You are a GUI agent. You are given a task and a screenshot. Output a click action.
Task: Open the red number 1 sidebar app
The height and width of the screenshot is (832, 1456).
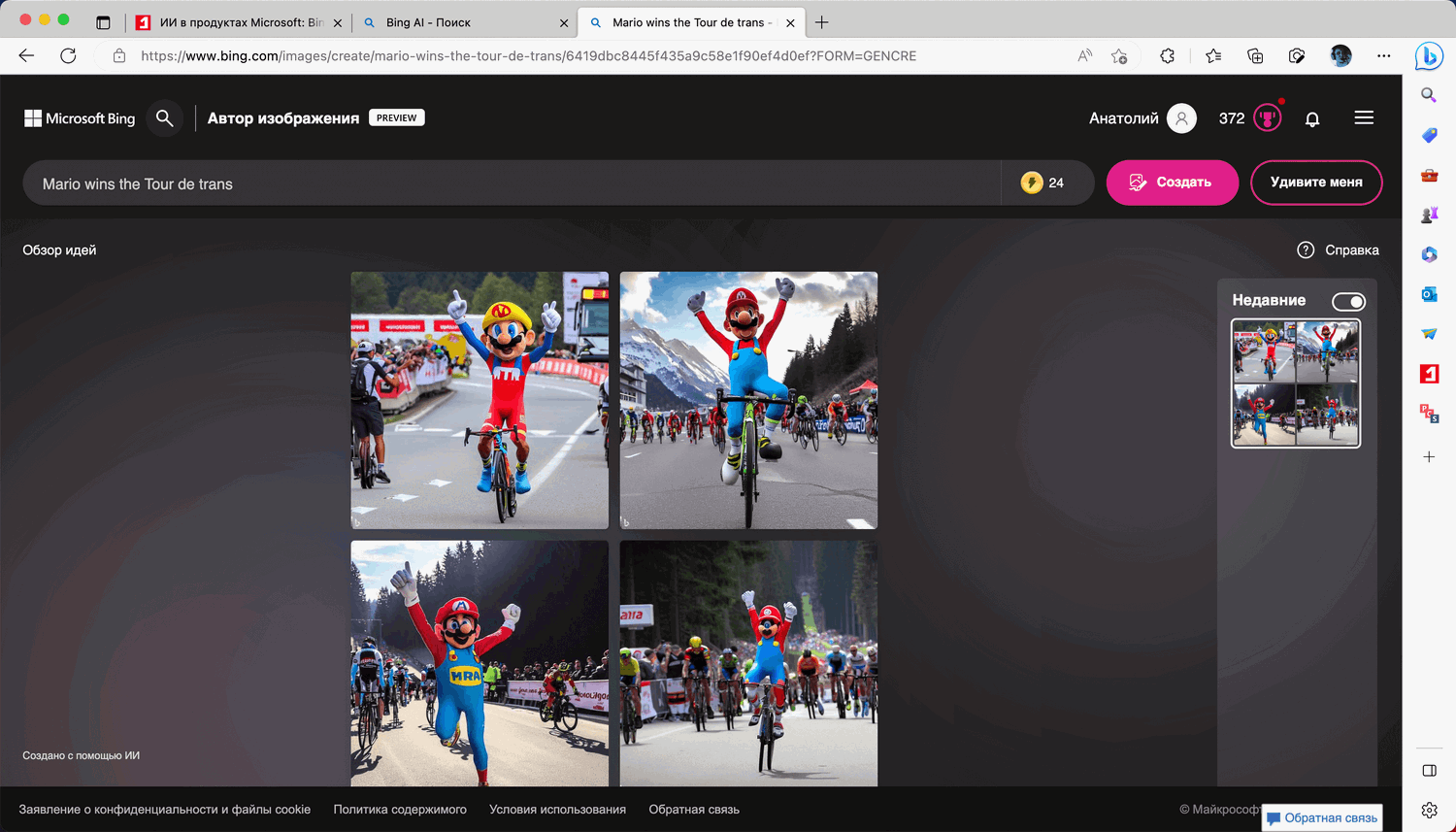click(x=1429, y=374)
